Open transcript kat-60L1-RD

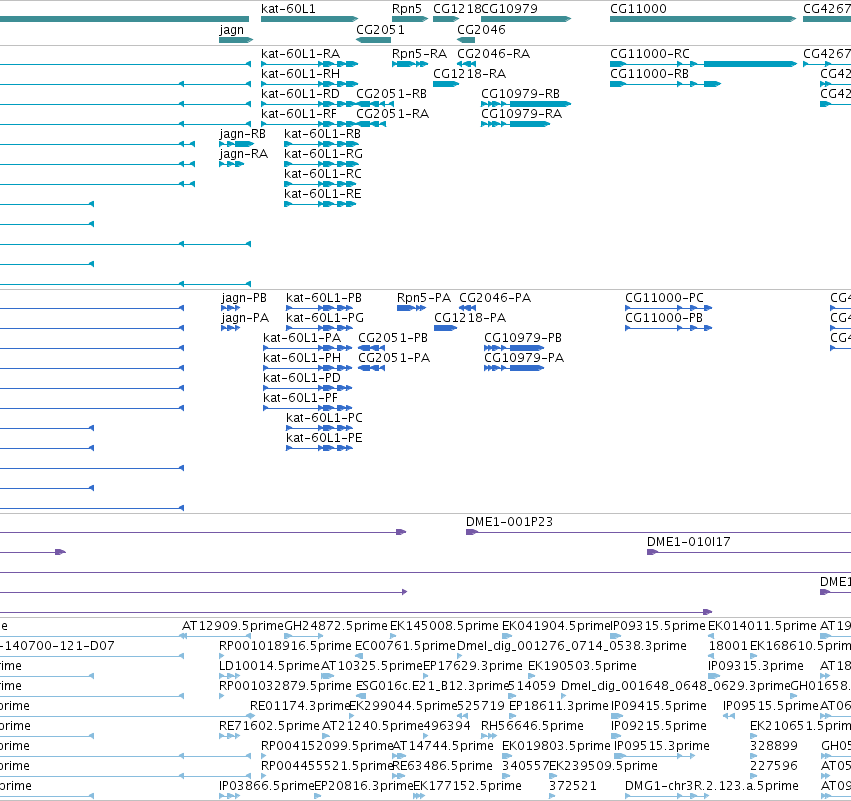300,94
